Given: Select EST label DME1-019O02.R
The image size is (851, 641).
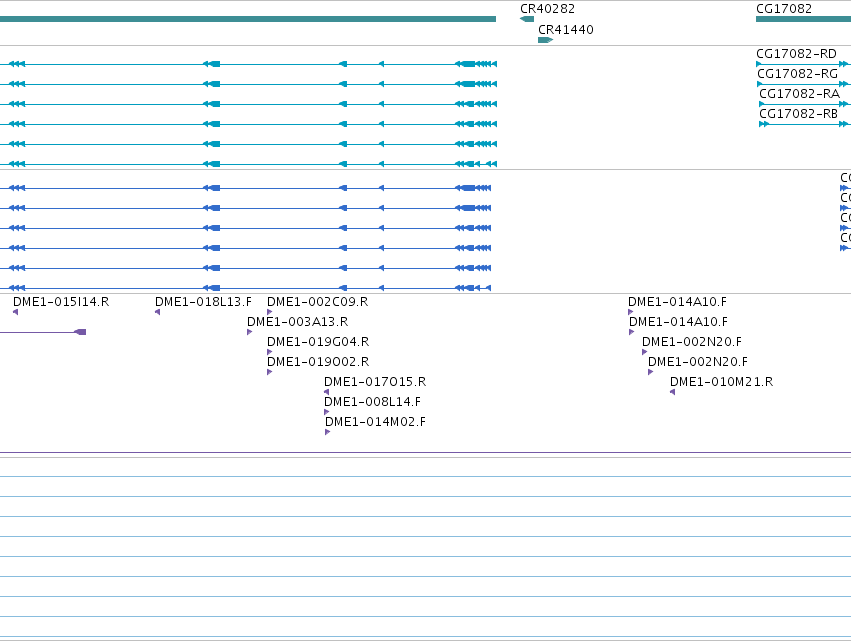Looking at the screenshot, I should point(318,362).
